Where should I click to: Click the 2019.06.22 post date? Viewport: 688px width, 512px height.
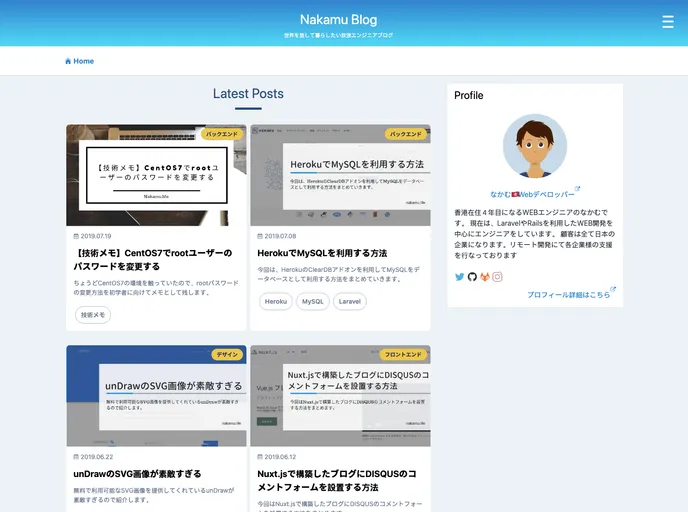click(97, 457)
